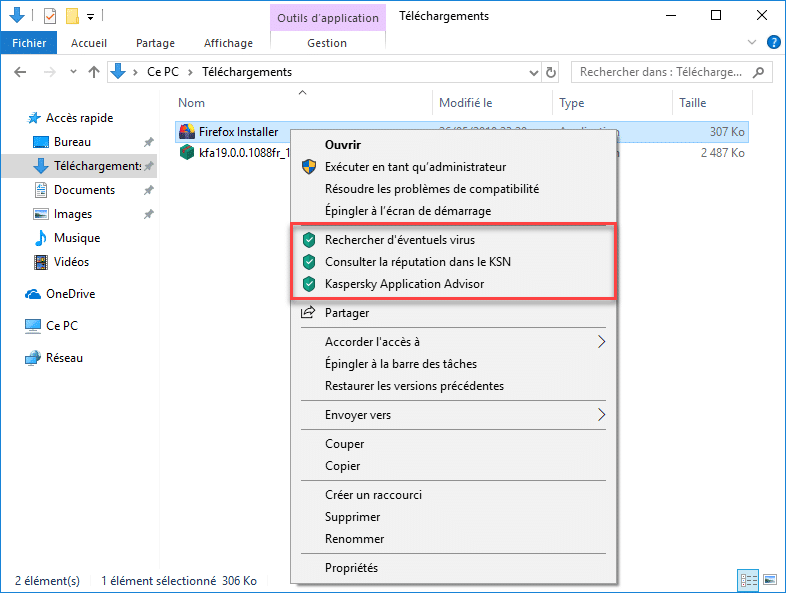786x593 pixels.
Task: Click the Ce PC computer icon
Action: 33,326
